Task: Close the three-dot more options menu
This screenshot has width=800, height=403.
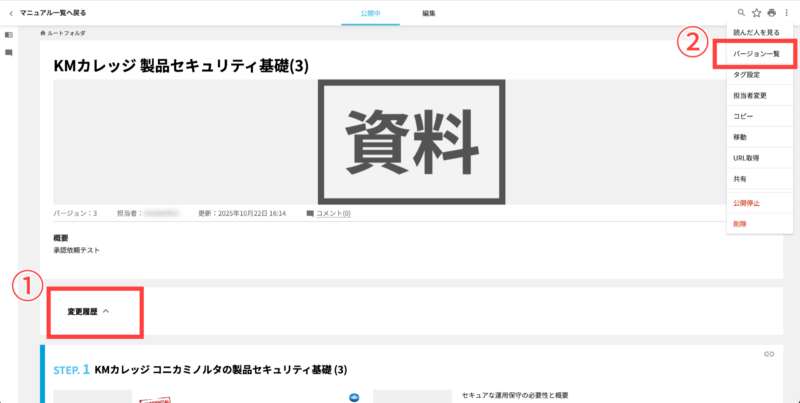Action: coord(786,13)
